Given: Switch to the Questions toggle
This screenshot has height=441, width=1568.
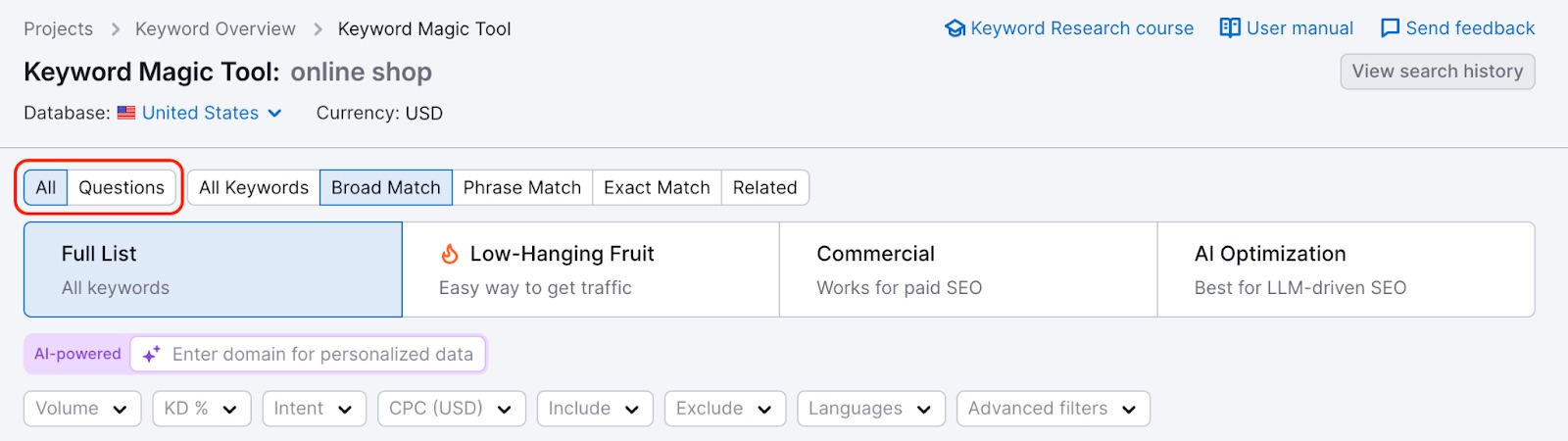Looking at the screenshot, I should [122, 187].
